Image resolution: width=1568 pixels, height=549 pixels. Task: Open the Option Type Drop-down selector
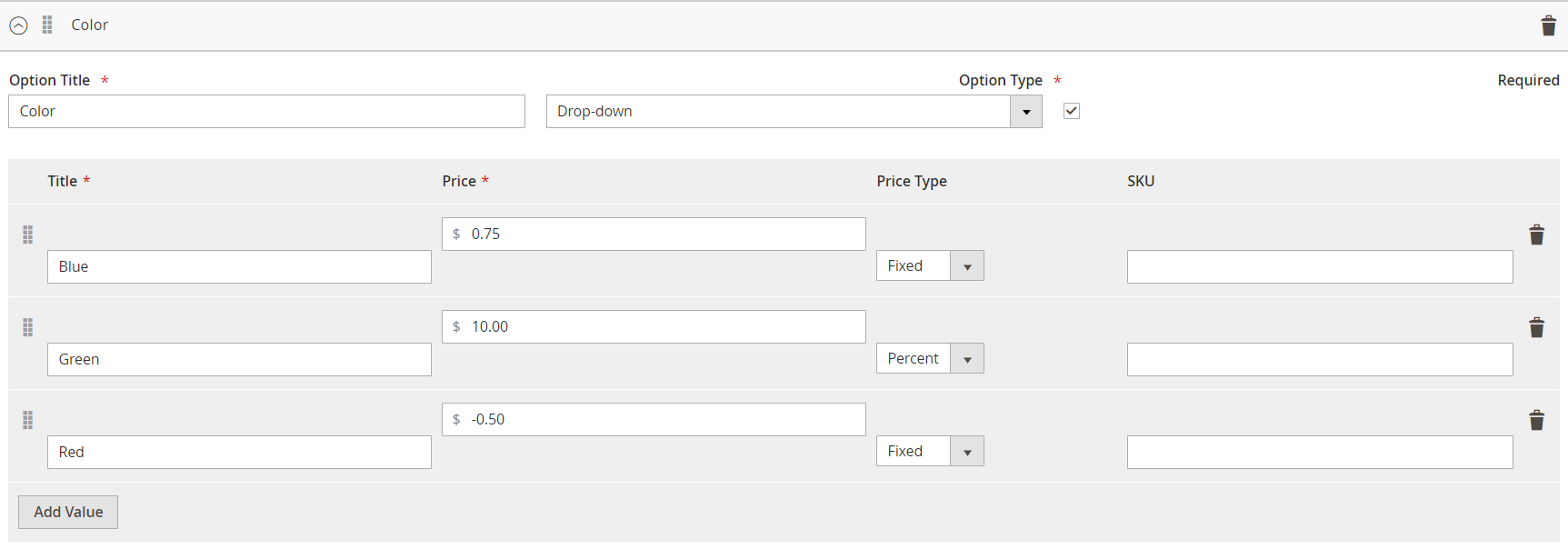pyautogui.click(x=794, y=112)
